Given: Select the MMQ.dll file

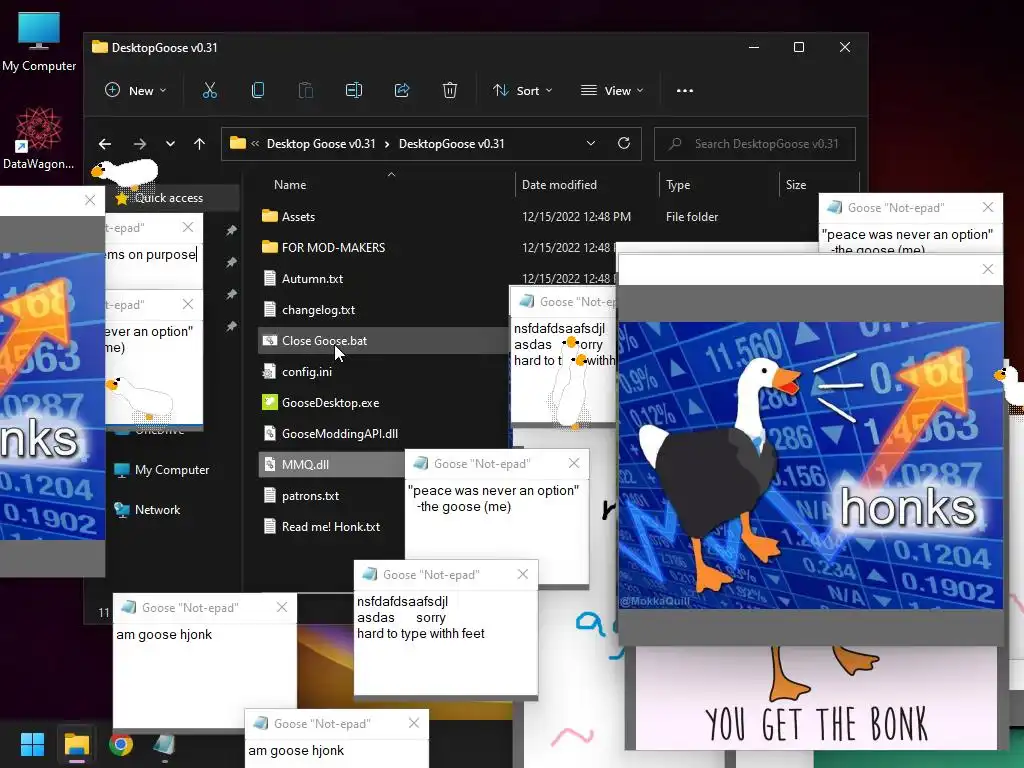Looking at the screenshot, I should pyautogui.click(x=305, y=465).
